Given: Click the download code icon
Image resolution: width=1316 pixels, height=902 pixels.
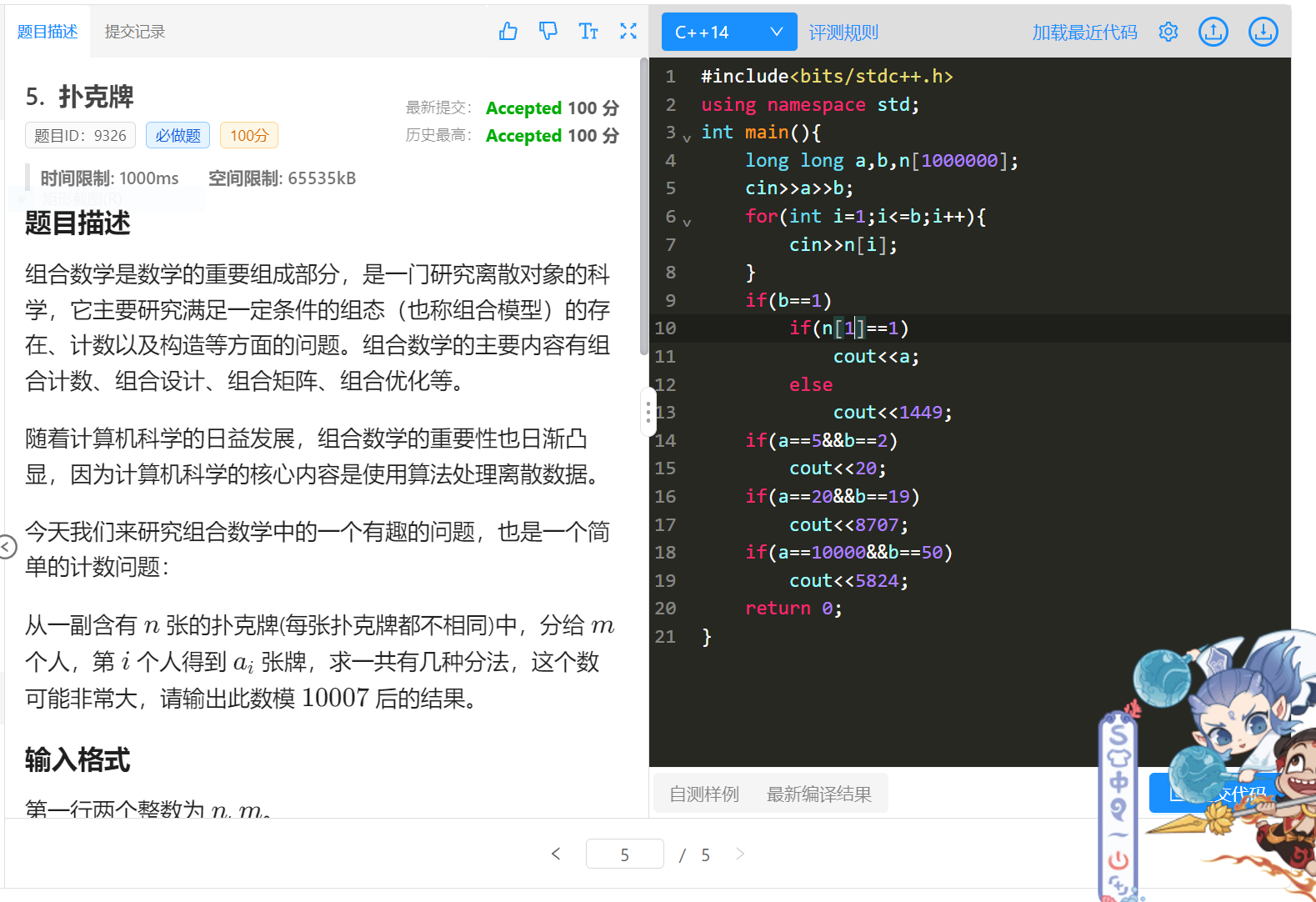Looking at the screenshot, I should coord(1263,32).
